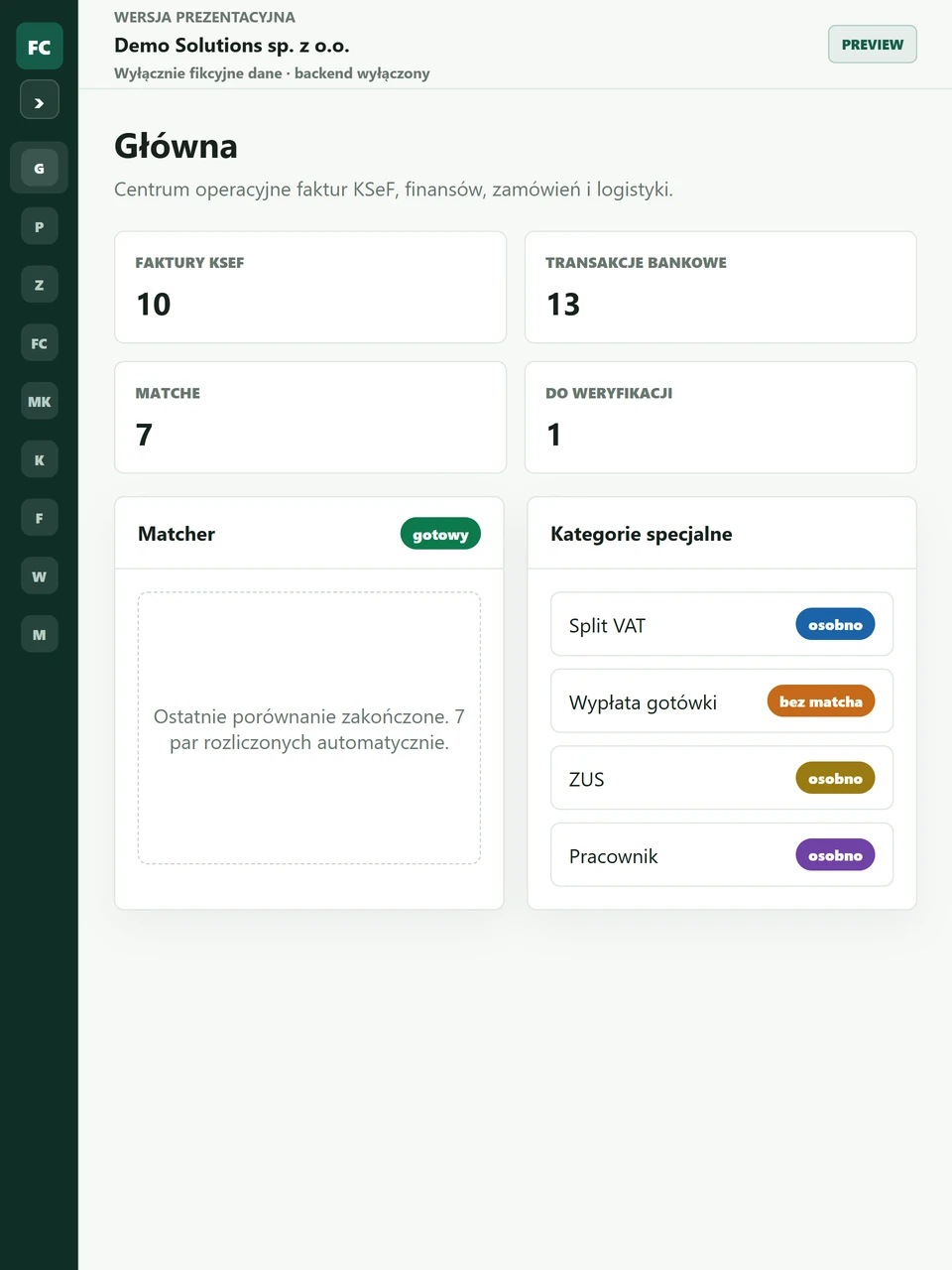Select the Pracownik category row
Image resolution: width=952 pixels, height=1270 pixels.
tap(722, 855)
